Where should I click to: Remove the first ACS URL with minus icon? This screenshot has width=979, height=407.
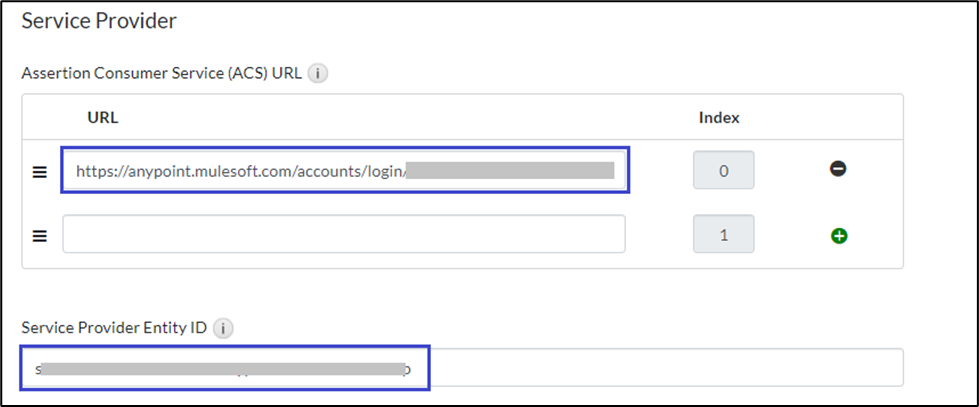(x=838, y=169)
